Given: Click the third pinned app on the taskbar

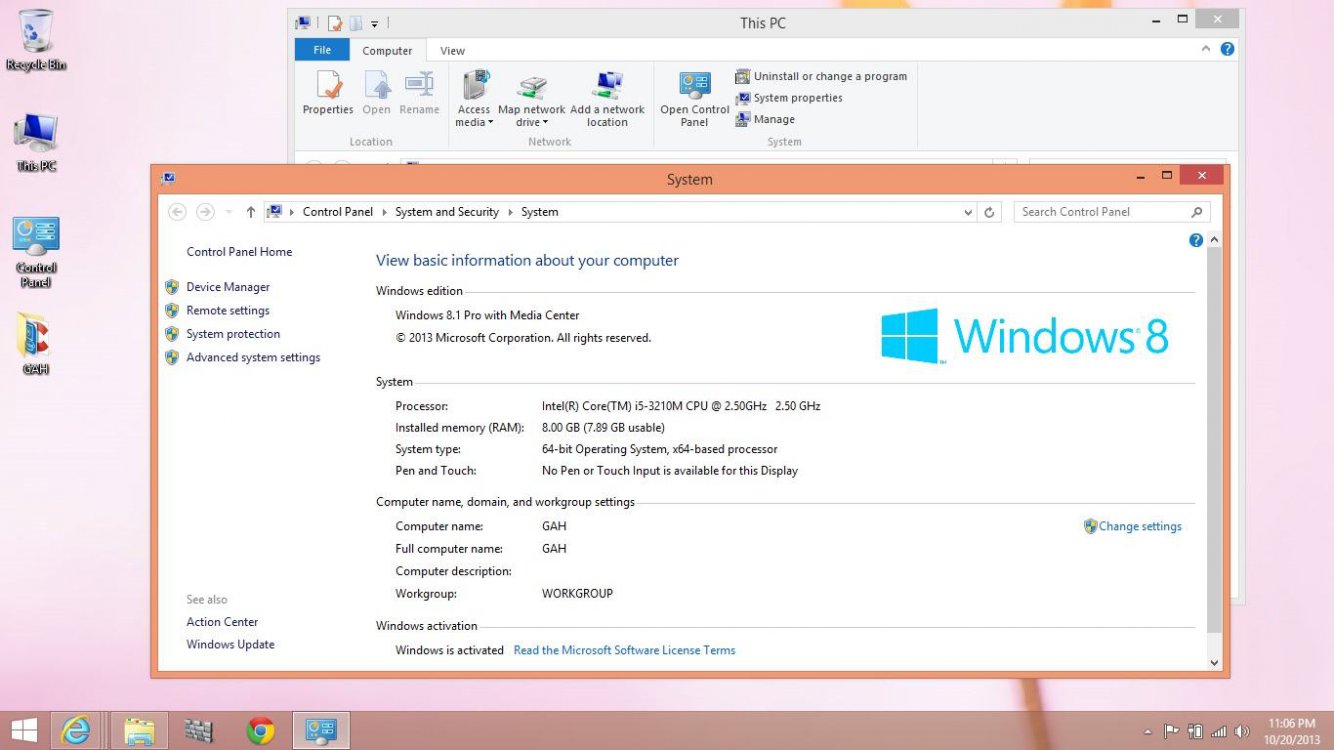Looking at the screenshot, I should tap(199, 731).
